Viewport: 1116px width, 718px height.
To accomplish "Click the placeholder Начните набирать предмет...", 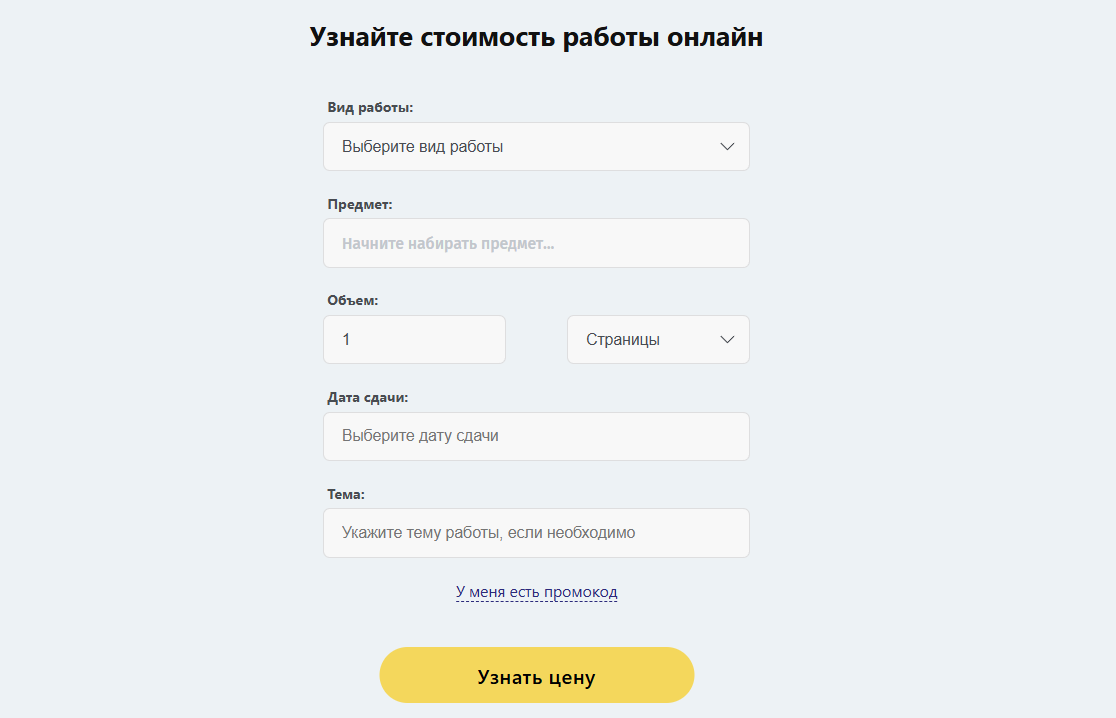I will click(448, 243).
